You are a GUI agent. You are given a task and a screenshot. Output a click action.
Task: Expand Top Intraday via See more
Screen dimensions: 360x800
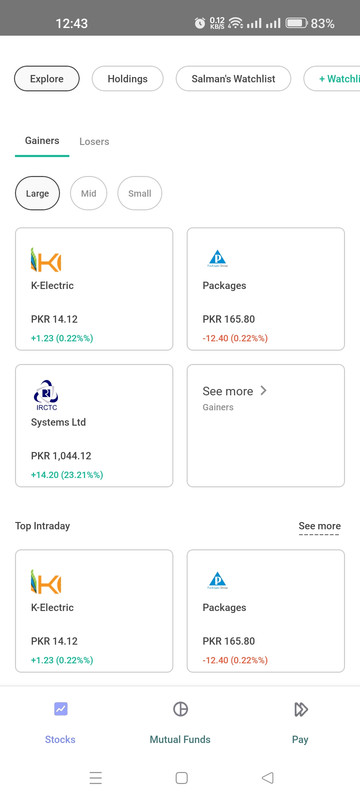coord(319,526)
